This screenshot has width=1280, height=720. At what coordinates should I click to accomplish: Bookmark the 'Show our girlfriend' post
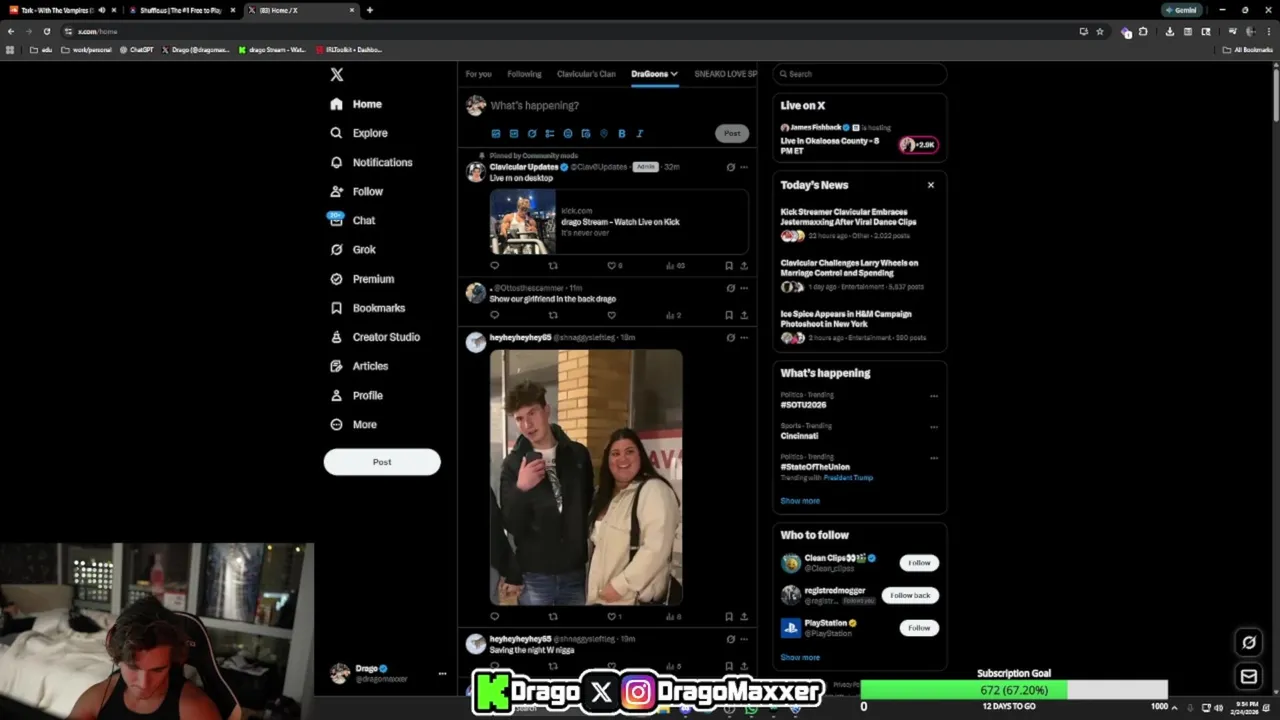pos(729,315)
